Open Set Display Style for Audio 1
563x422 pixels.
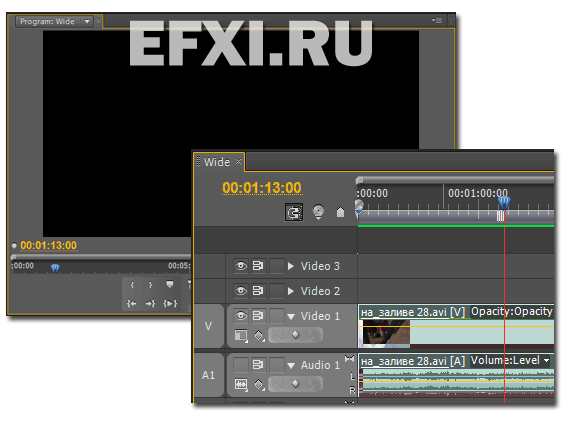(241, 384)
